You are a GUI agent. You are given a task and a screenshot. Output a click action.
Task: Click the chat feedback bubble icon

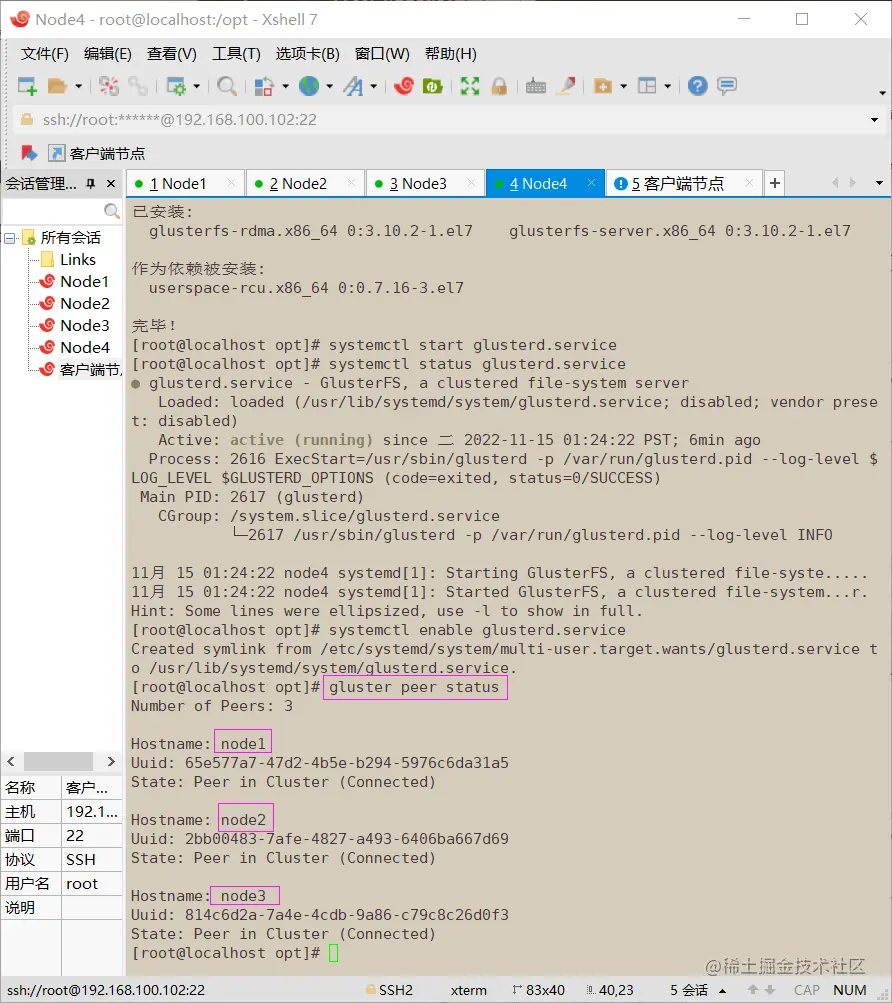pos(727,86)
